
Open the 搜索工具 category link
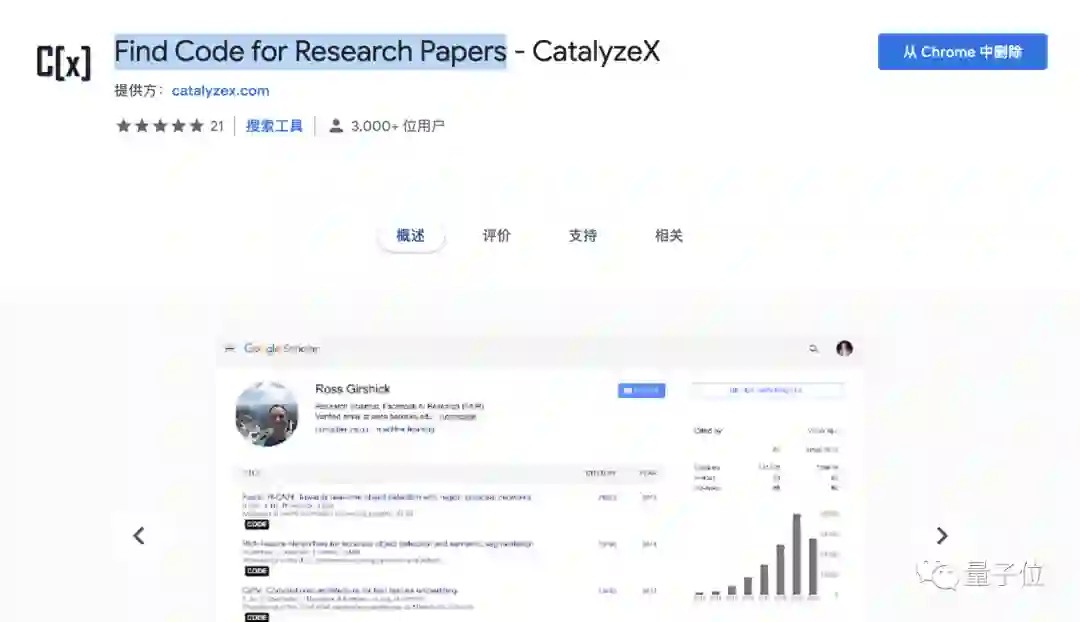(274, 126)
